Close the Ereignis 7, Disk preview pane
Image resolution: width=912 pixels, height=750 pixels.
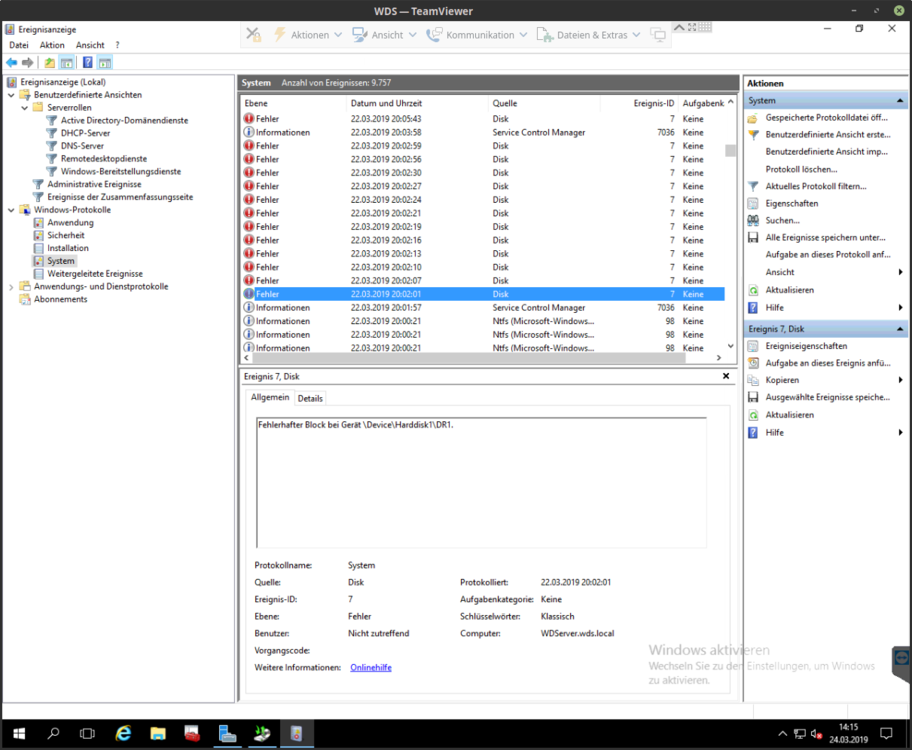click(x=727, y=376)
